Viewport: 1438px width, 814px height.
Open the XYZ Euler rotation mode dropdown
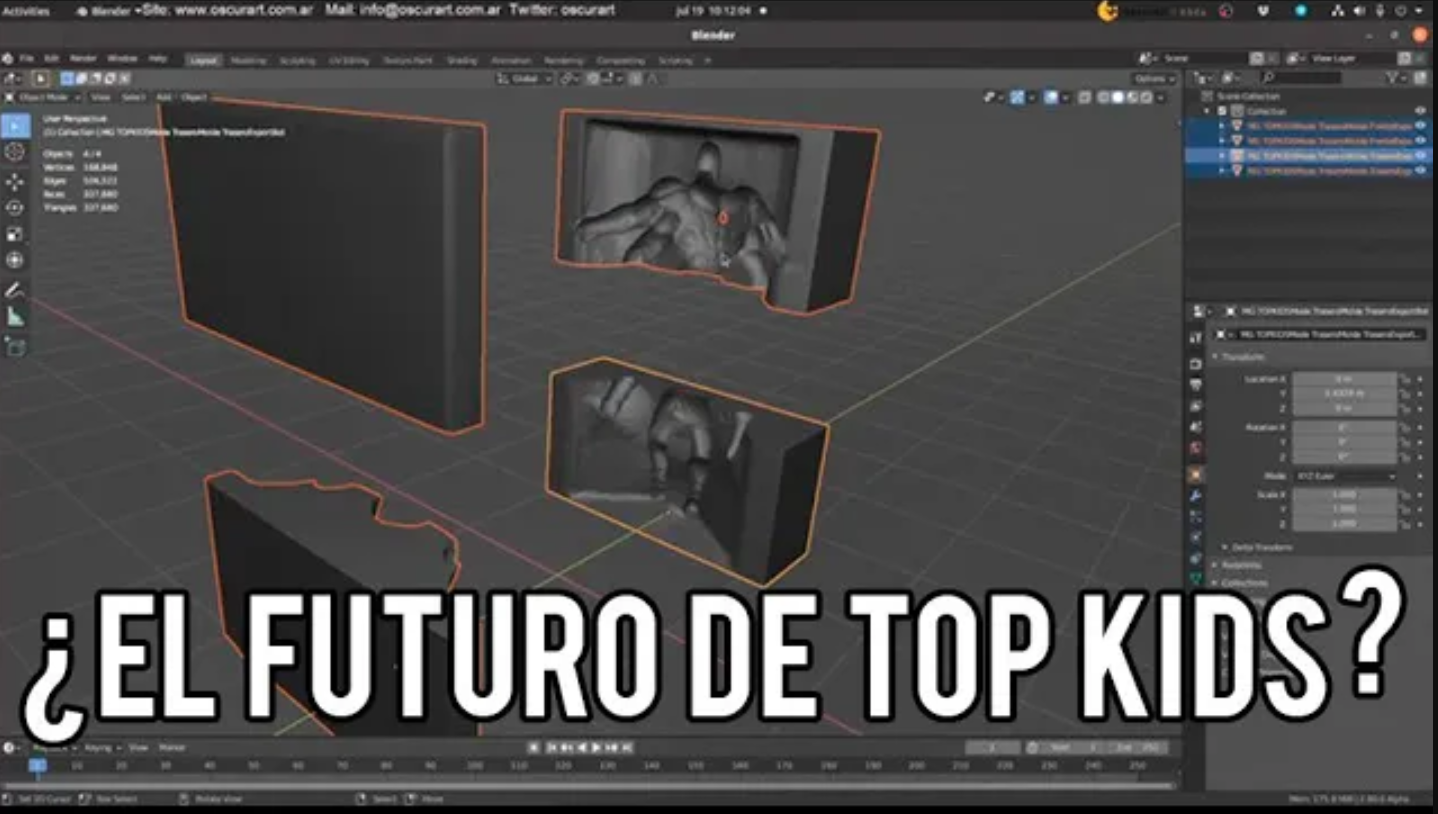[x=1345, y=476]
